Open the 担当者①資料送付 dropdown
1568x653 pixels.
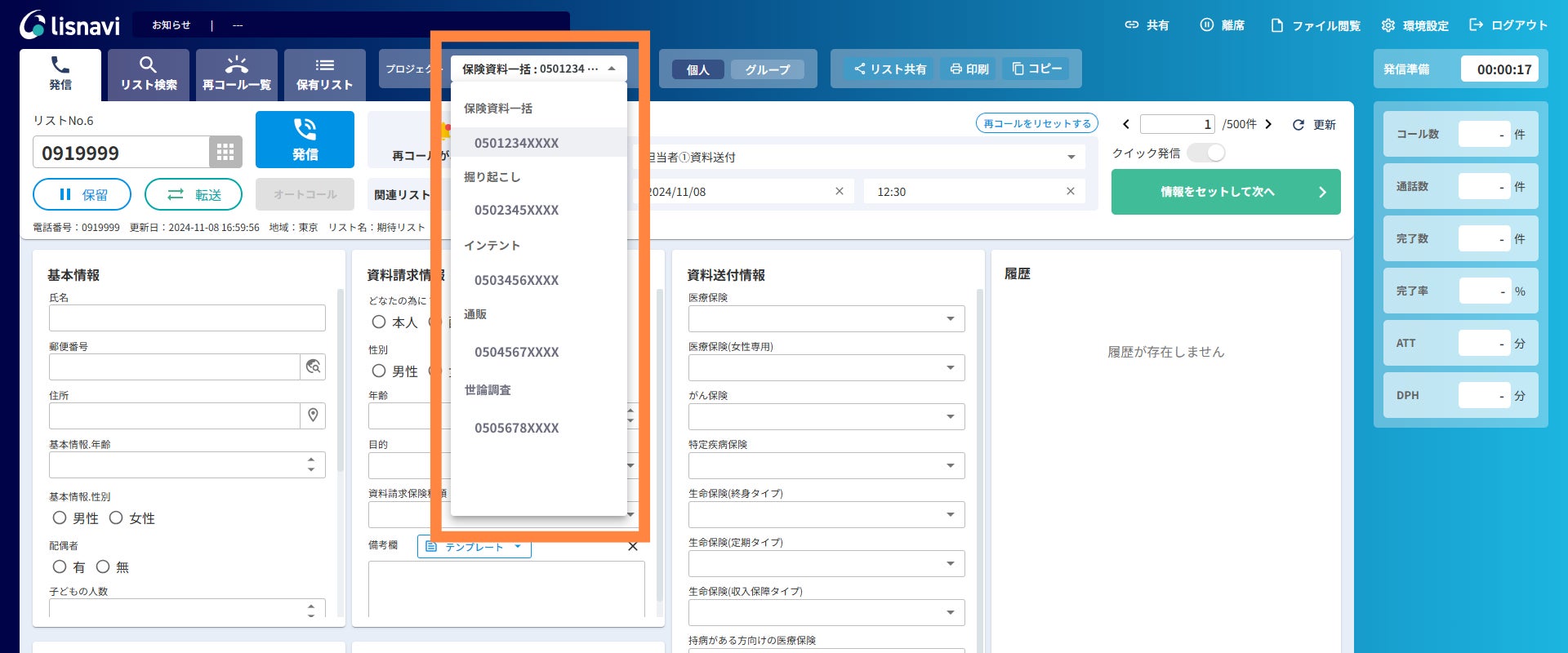[x=859, y=157]
